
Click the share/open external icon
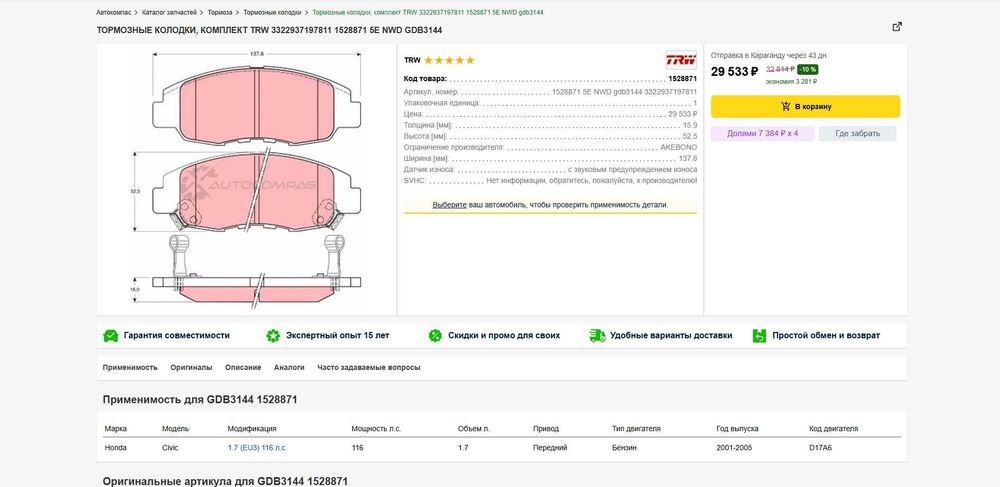(x=897, y=27)
